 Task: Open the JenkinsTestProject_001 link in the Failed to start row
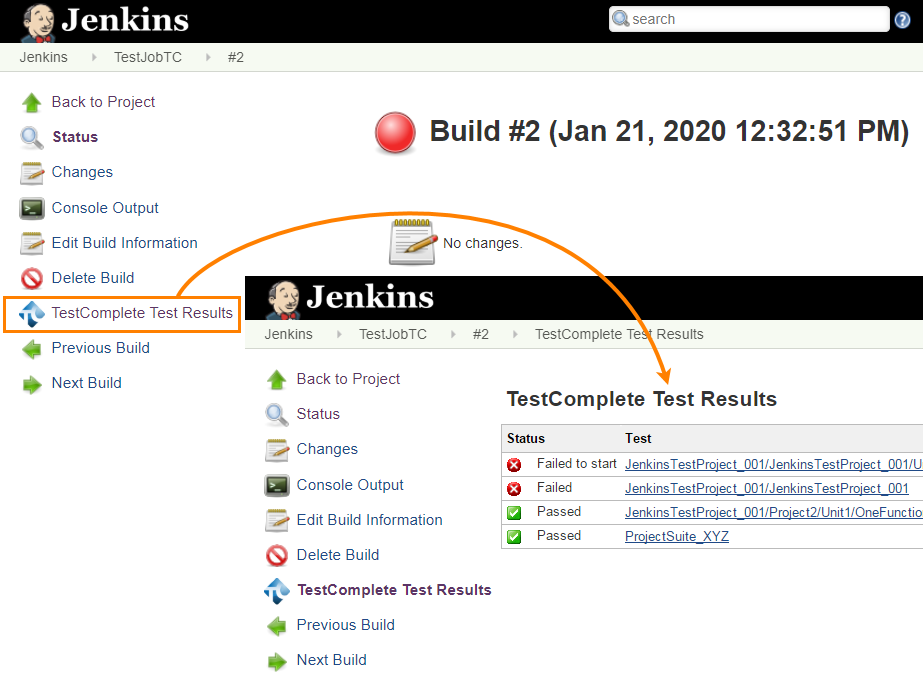[x=774, y=464]
